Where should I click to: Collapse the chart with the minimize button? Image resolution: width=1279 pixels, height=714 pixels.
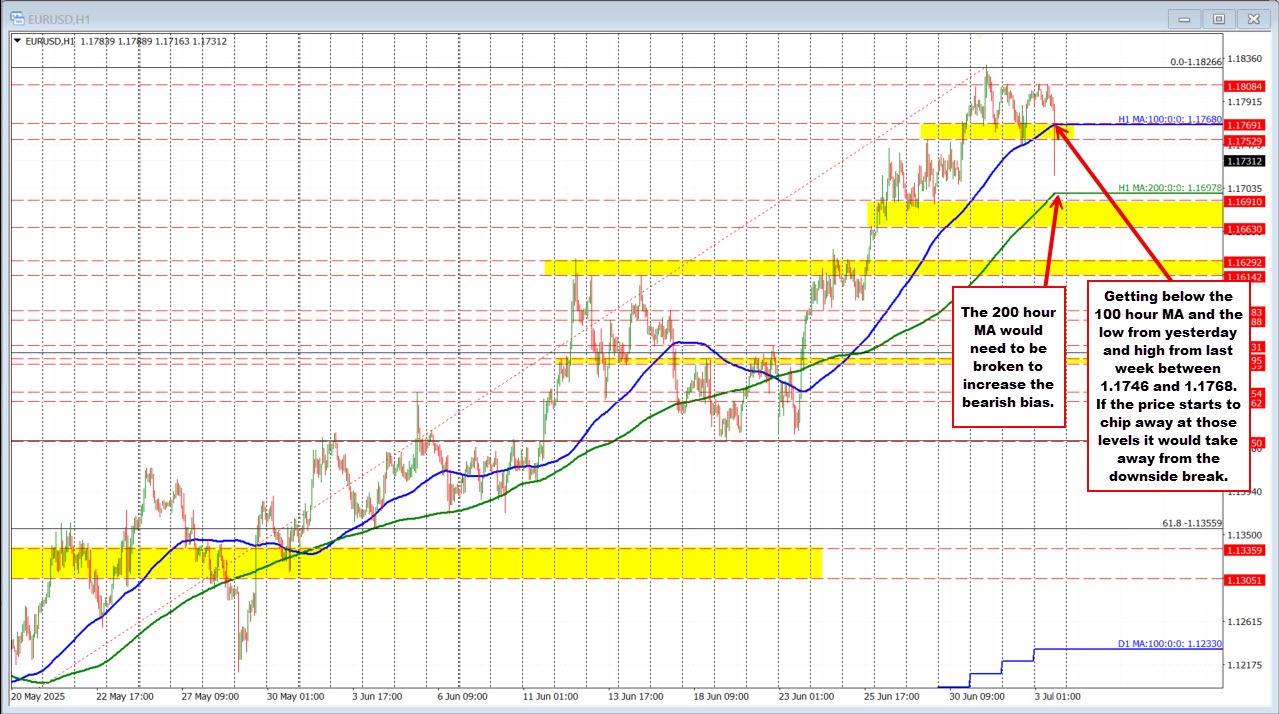click(1183, 18)
